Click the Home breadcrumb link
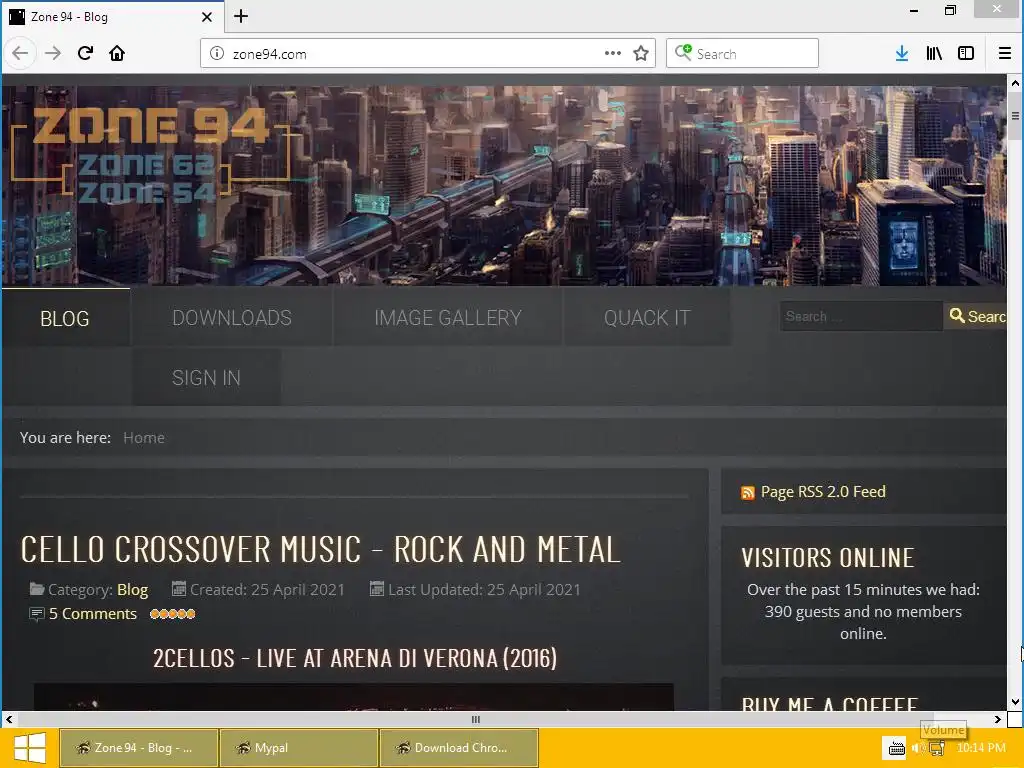The width and height of the screenshot is (1024, 768). coord(144,438)
